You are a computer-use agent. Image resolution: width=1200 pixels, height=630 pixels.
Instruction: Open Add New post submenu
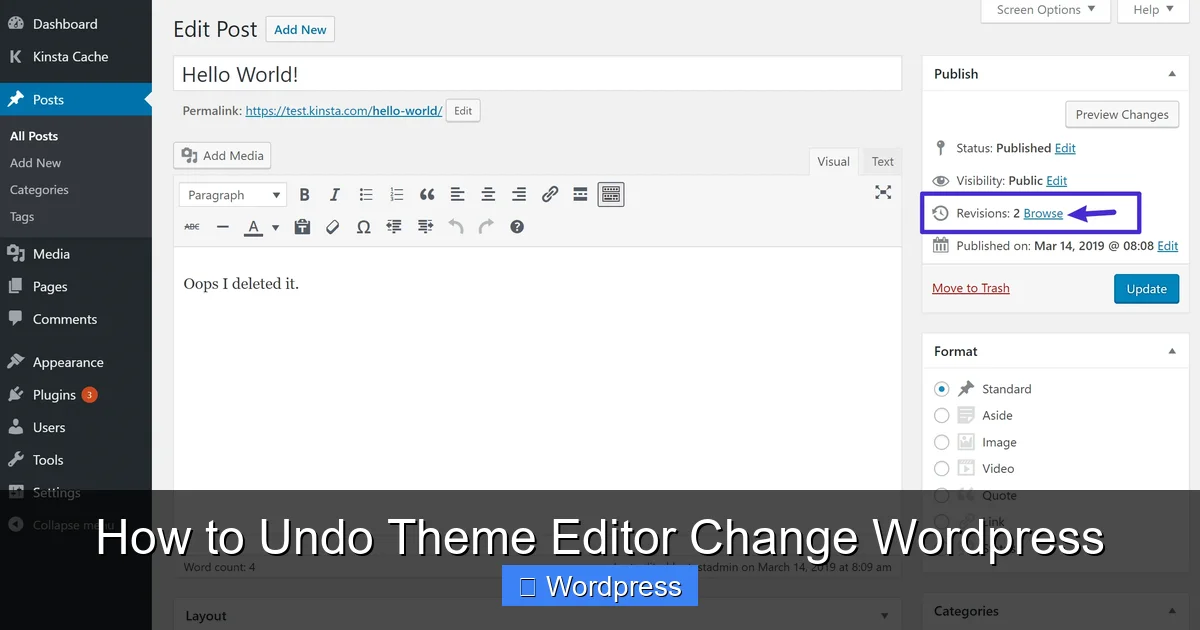coord(35,163)
